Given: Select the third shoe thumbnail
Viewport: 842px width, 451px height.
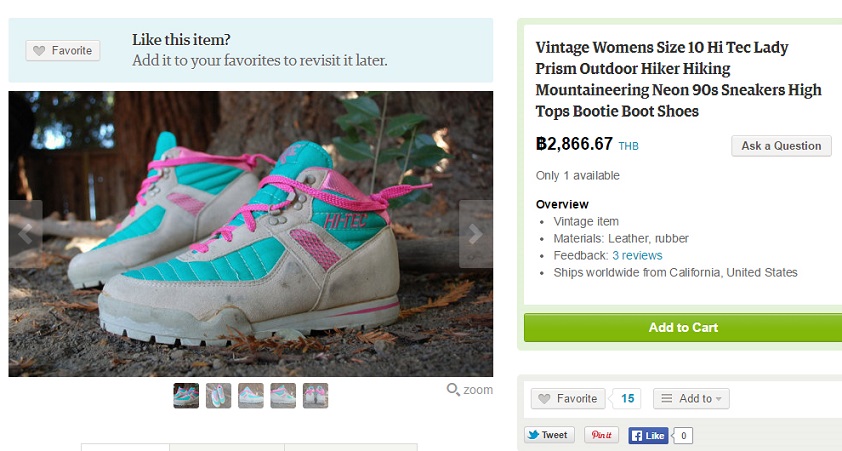Looking at the screenshot, I should [x=251, y=396].
